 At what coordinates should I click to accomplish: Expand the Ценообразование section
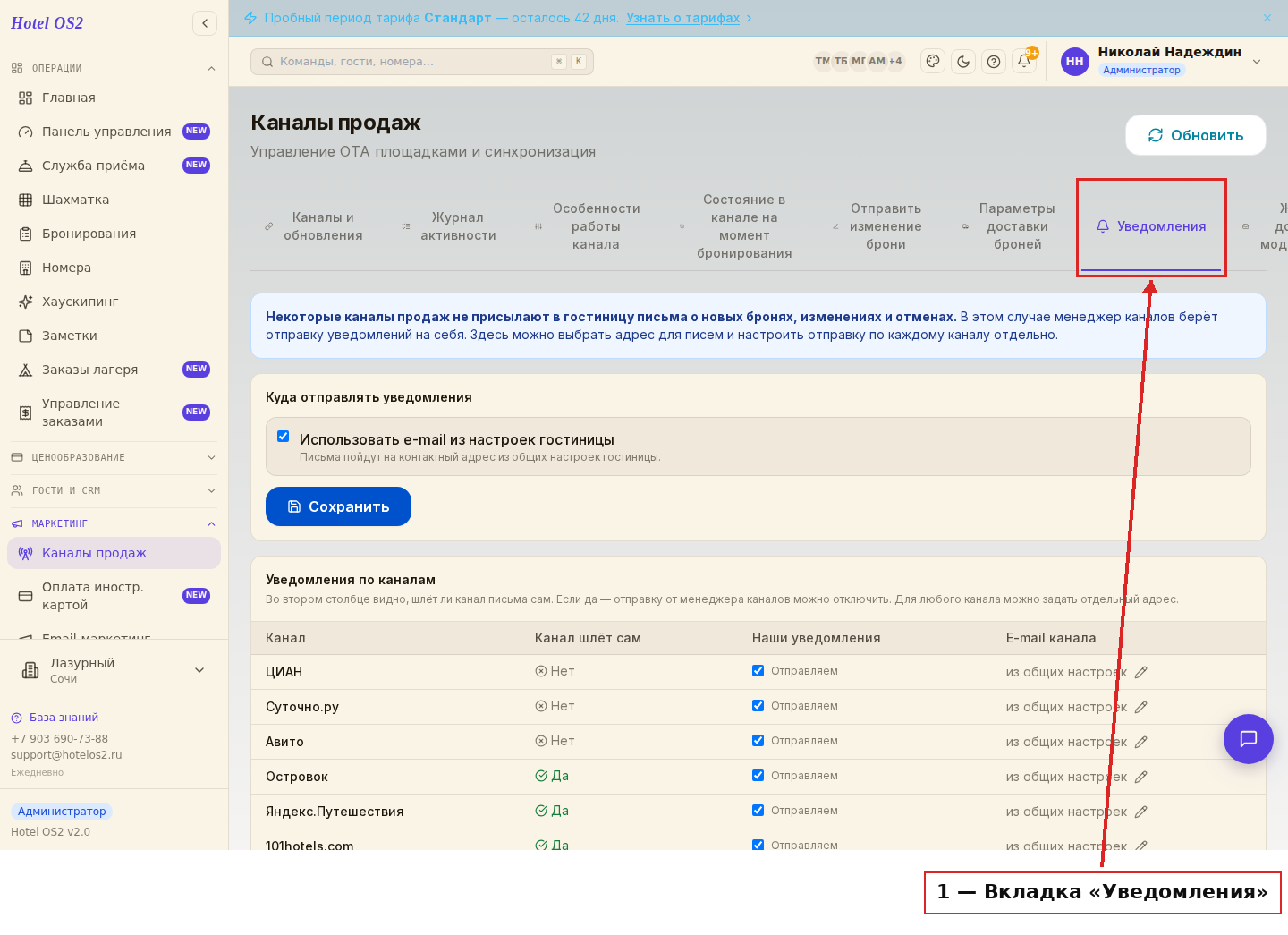click(x=114, y=457)
